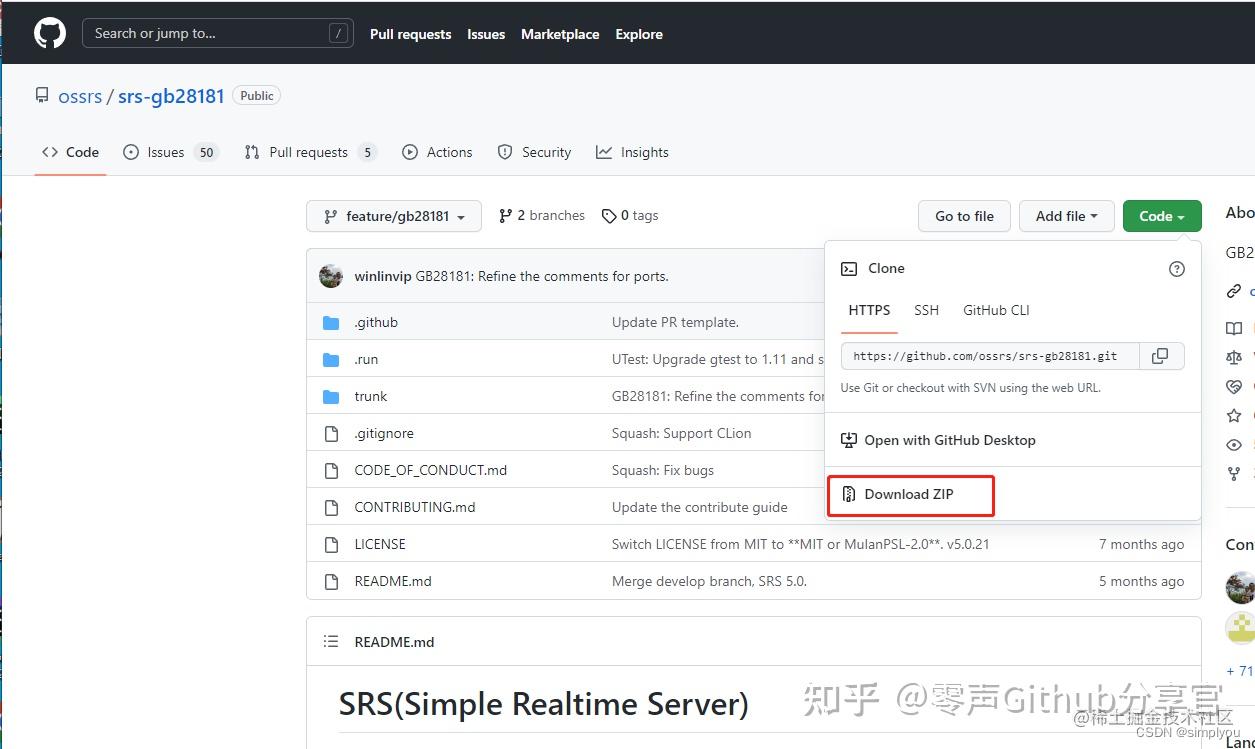Click the Download ZIP option
The image size is (1255, 749).
point(910,494)
